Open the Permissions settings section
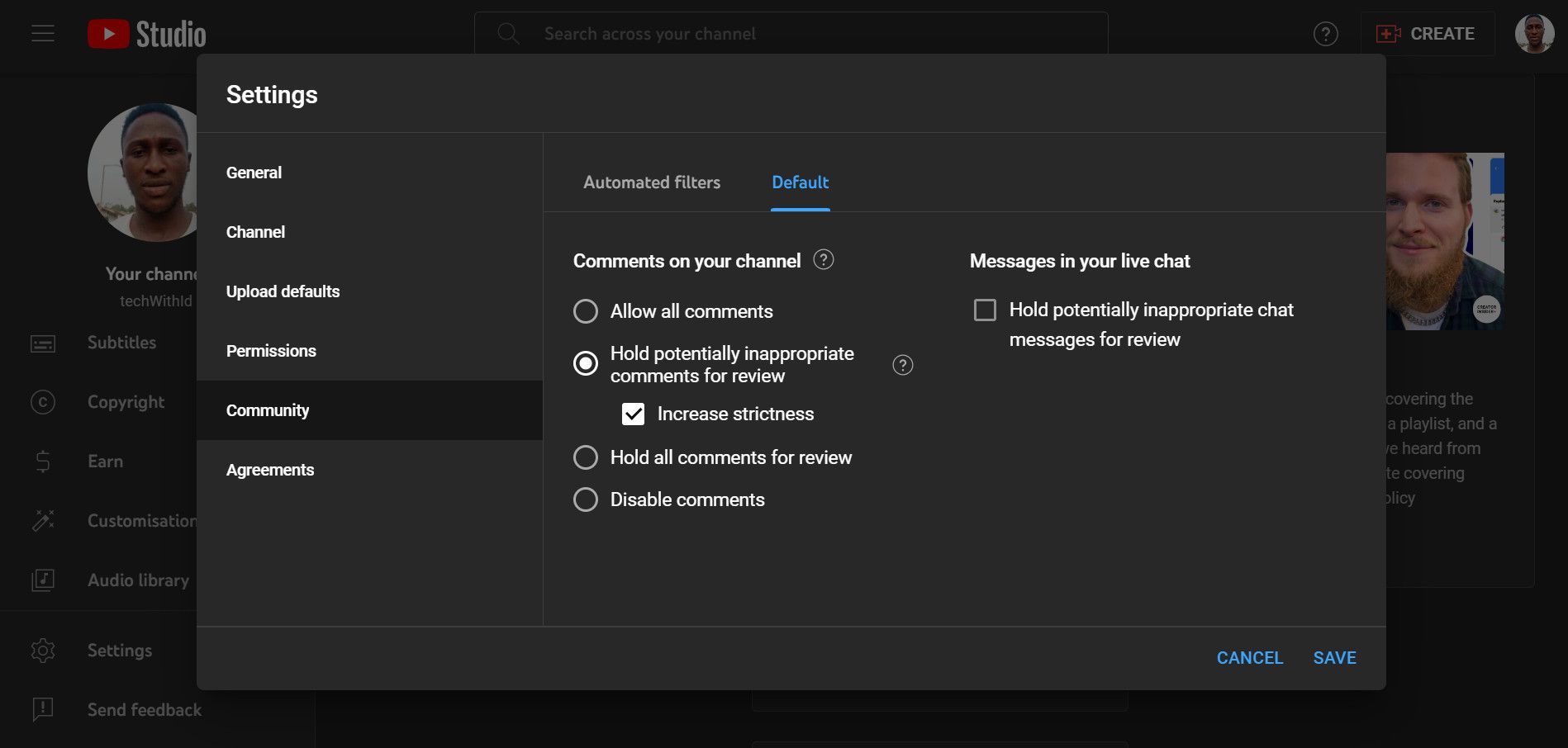 (x=271, y=351)
